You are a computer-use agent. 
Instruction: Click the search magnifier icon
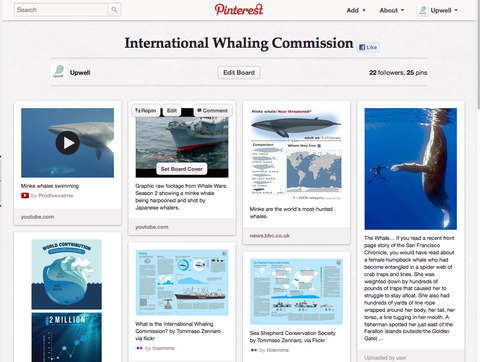click(x=114, y=10)
